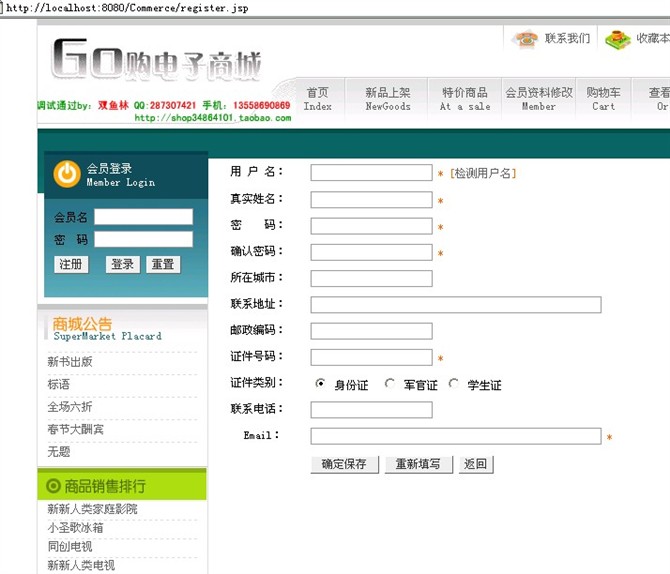Image resolution: width=670 pixels, height=574 pixels.
Task: Click the 登录 button
Action: click(123, 264)
